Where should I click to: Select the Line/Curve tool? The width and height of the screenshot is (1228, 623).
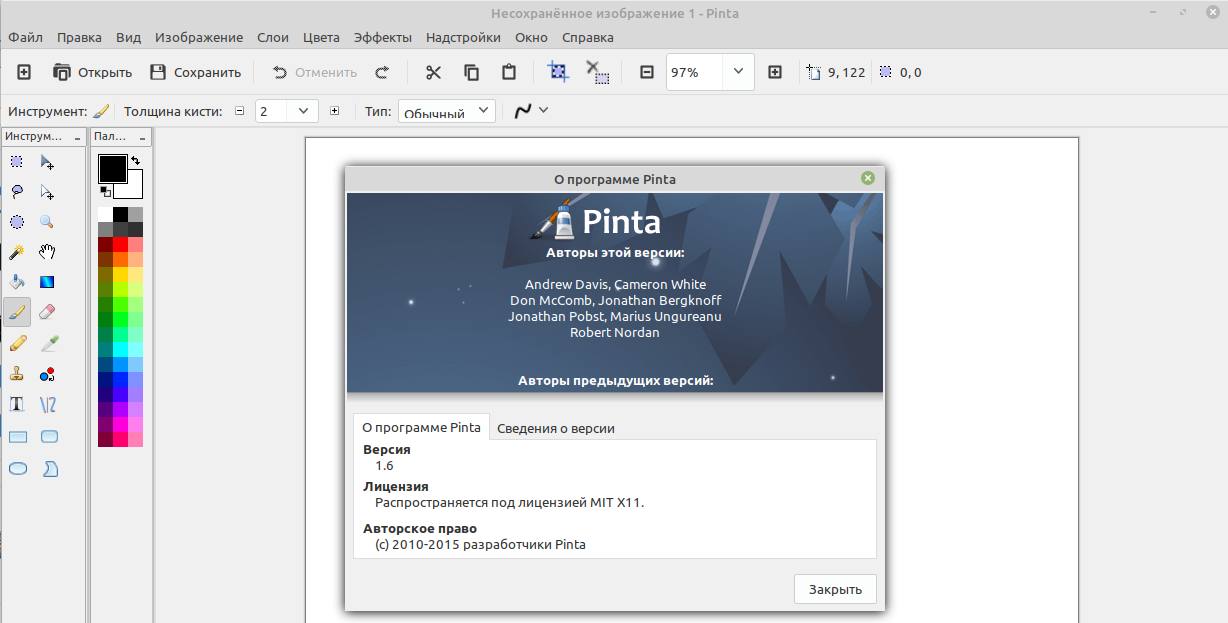(47, 405)
